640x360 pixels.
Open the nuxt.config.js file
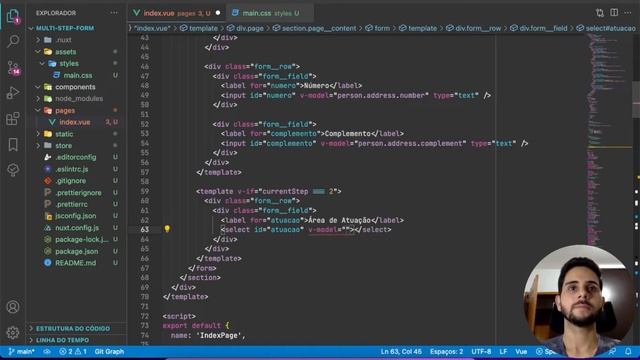click(x=77, y=228)
